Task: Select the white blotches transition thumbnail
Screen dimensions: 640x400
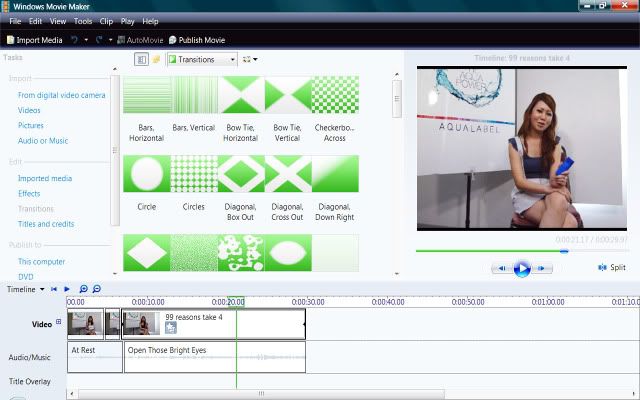Action: coord(241,253)
